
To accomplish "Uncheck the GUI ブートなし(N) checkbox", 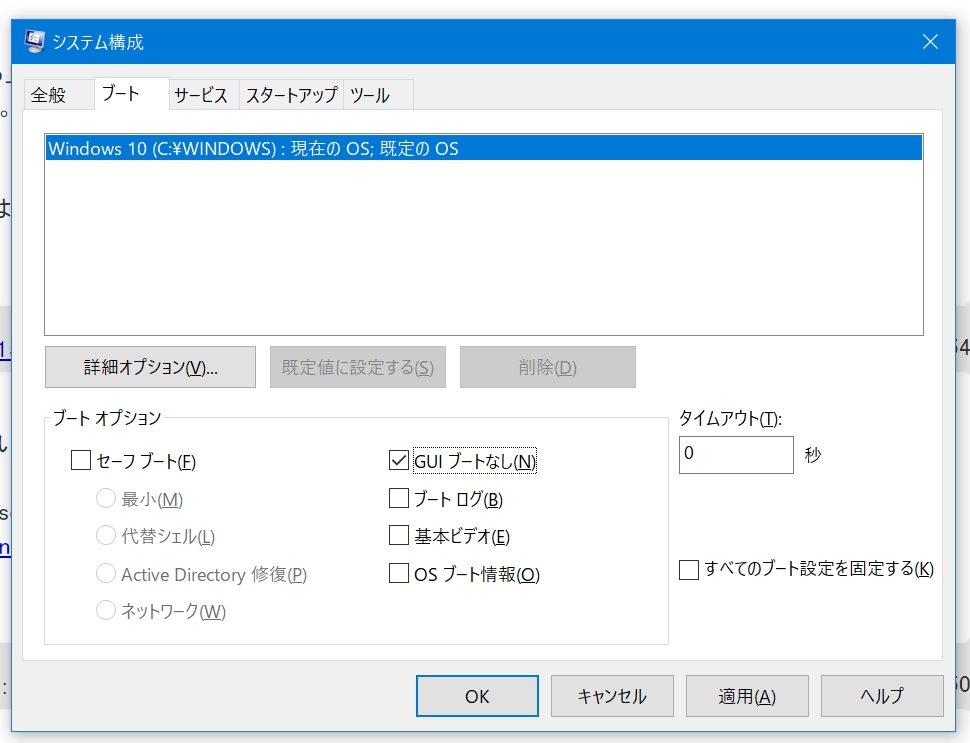I will pos(399,461).
